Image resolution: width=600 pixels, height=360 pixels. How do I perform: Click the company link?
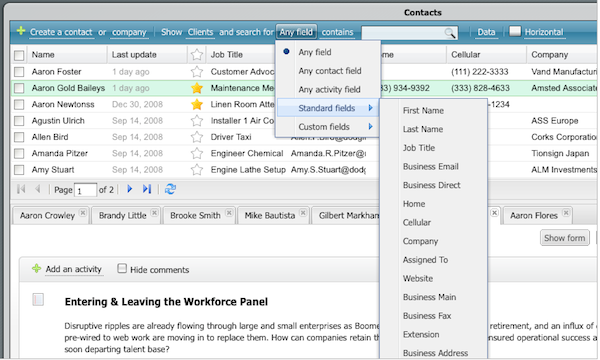[129, 32]
